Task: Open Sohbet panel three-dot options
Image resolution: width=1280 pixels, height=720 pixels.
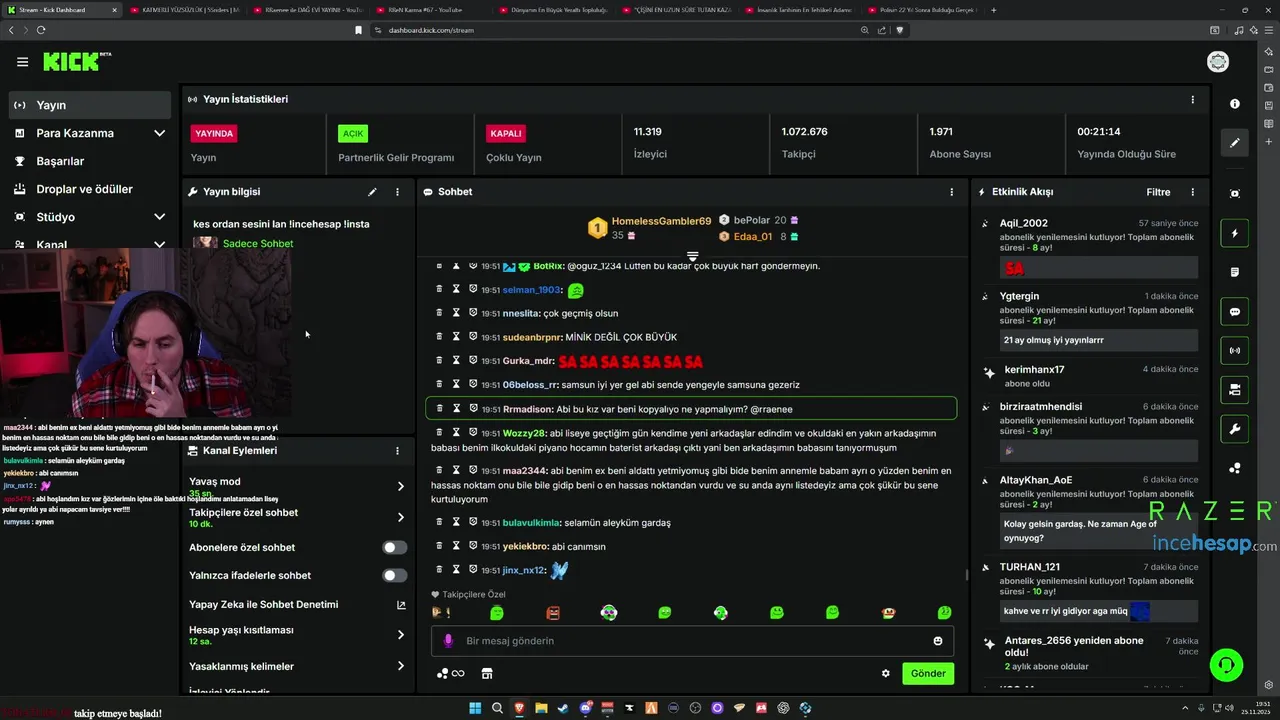Action: [x=951, y=192]
